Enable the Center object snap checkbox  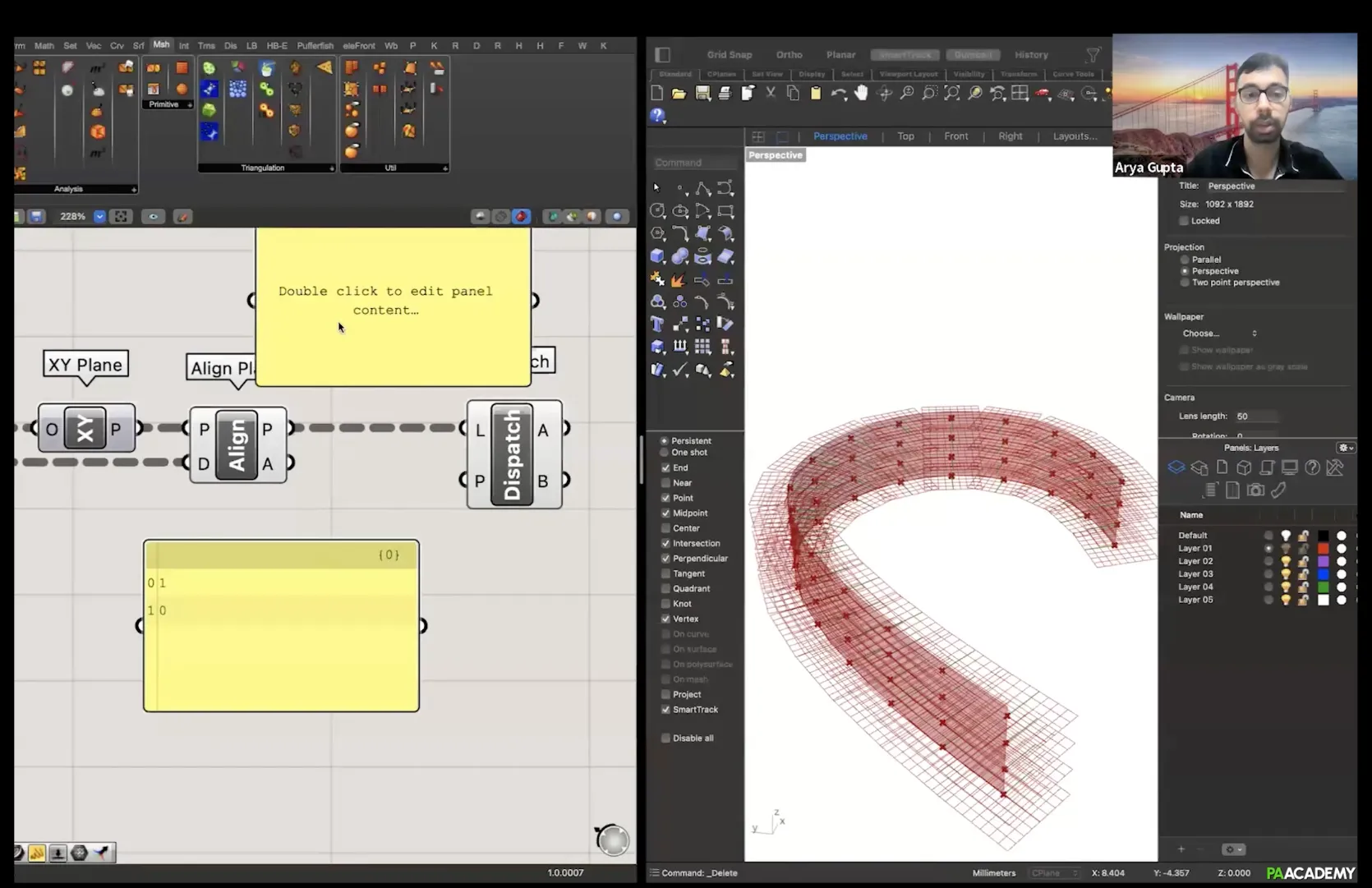666,528
